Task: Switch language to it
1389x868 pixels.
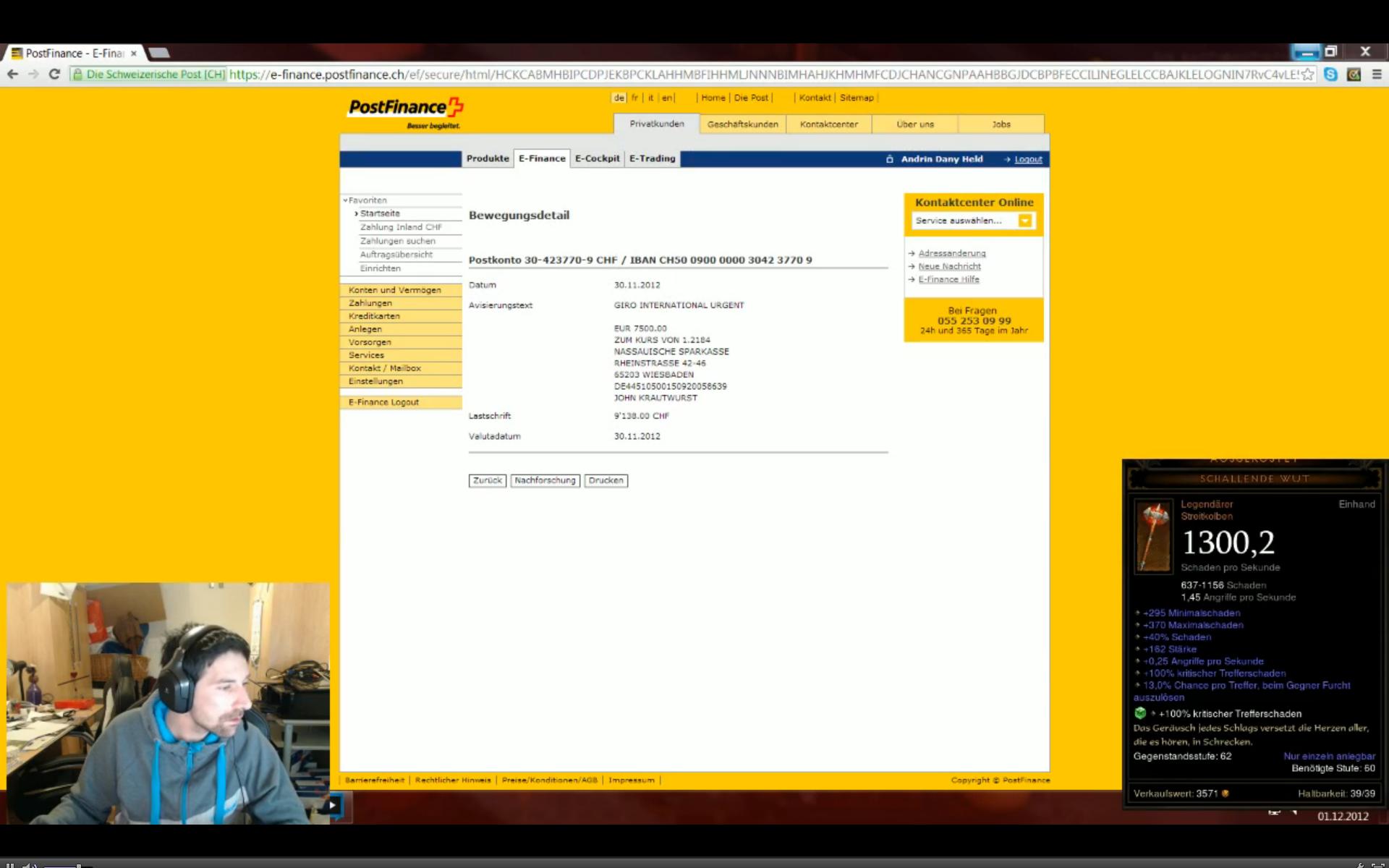Action: (x=650, y=98)
